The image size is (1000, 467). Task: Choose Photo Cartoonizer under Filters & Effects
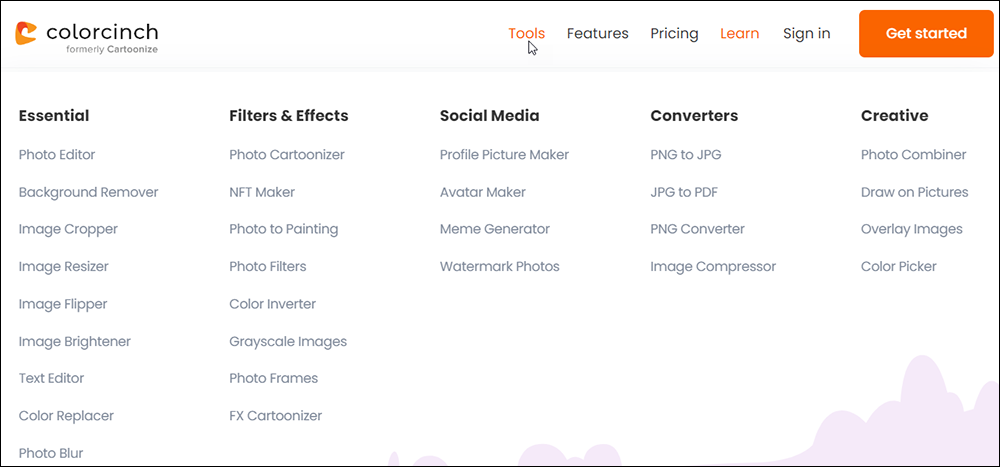click(287, 154)
